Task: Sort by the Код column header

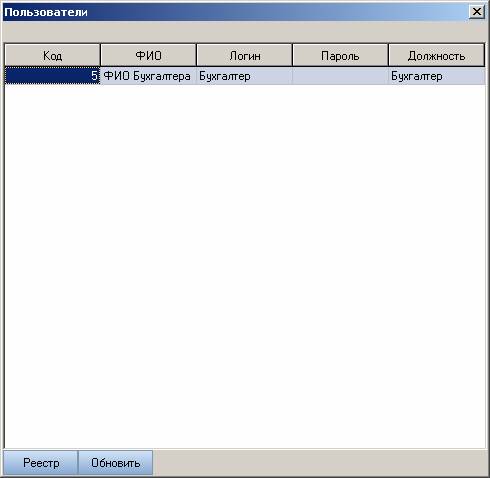Action: tap(52, 55)
